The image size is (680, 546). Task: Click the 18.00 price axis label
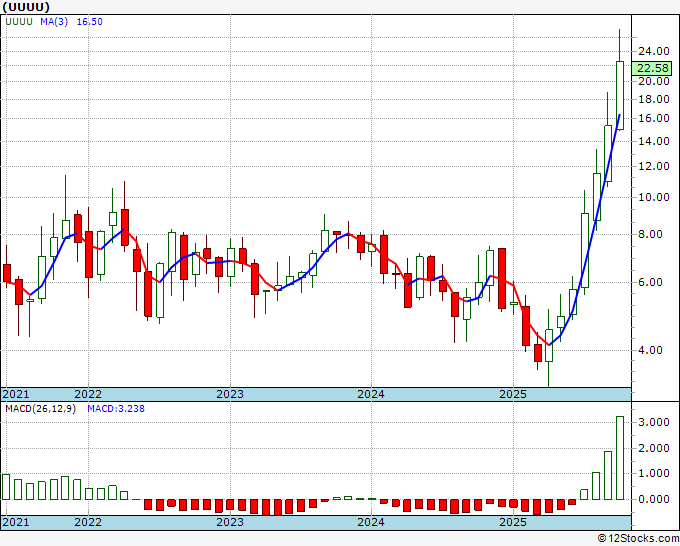tap(654, 99)
